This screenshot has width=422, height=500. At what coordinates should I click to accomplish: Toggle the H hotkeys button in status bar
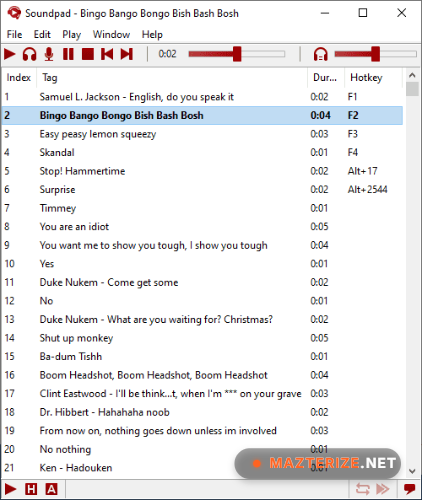point(31,489)
